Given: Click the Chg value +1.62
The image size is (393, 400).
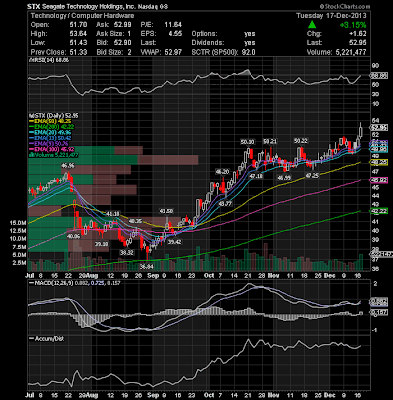Looking at the screenshot, I should point(358,34).
